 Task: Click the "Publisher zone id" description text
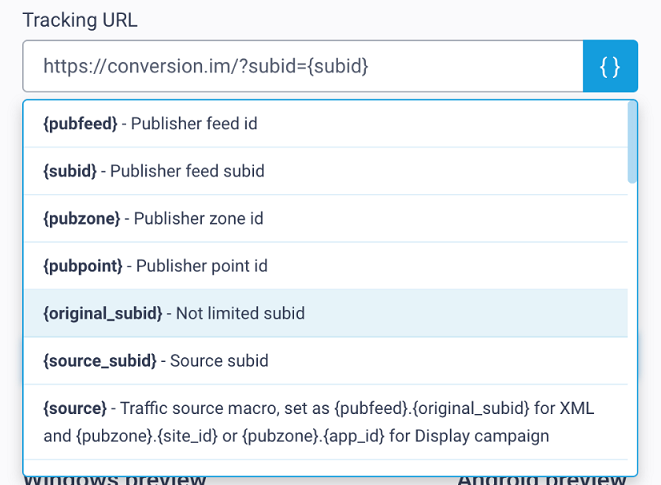pos(199,218)
